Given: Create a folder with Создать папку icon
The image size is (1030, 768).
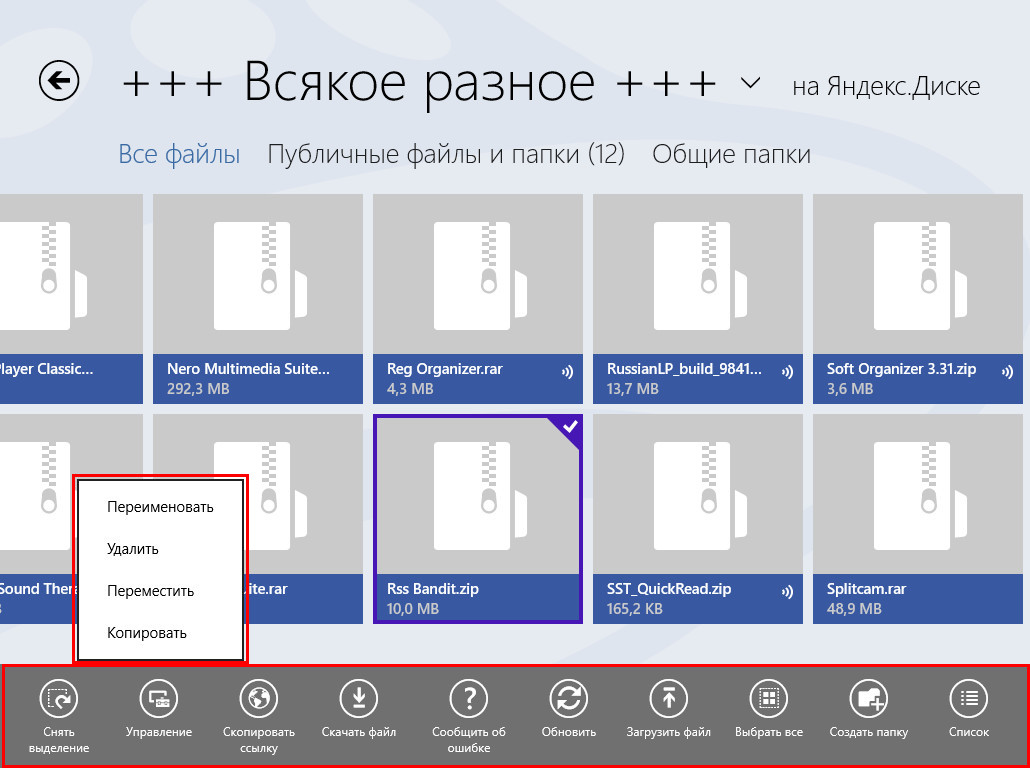Looking at the screenshot, I should click(x=868, y=698).
